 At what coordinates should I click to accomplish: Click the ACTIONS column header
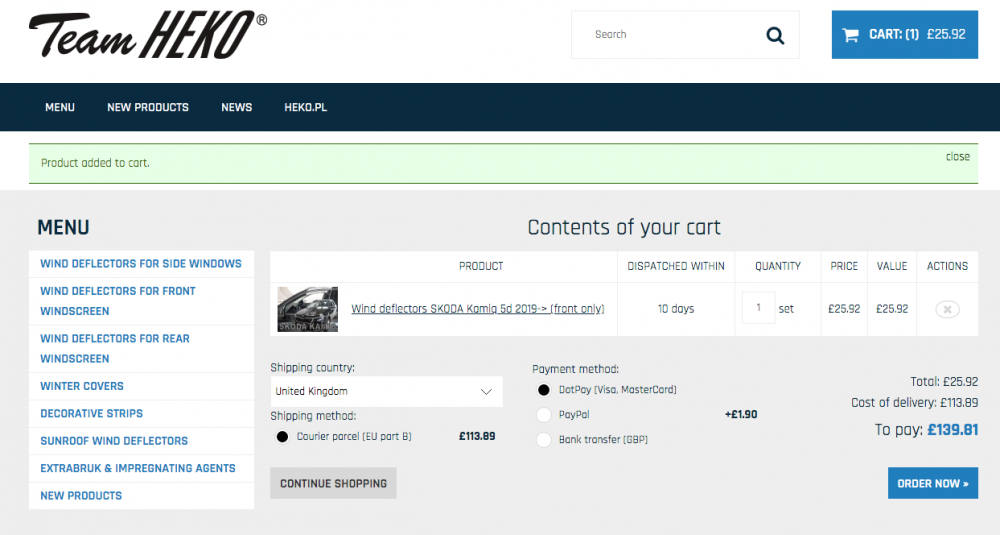click(x=947, y=267)
